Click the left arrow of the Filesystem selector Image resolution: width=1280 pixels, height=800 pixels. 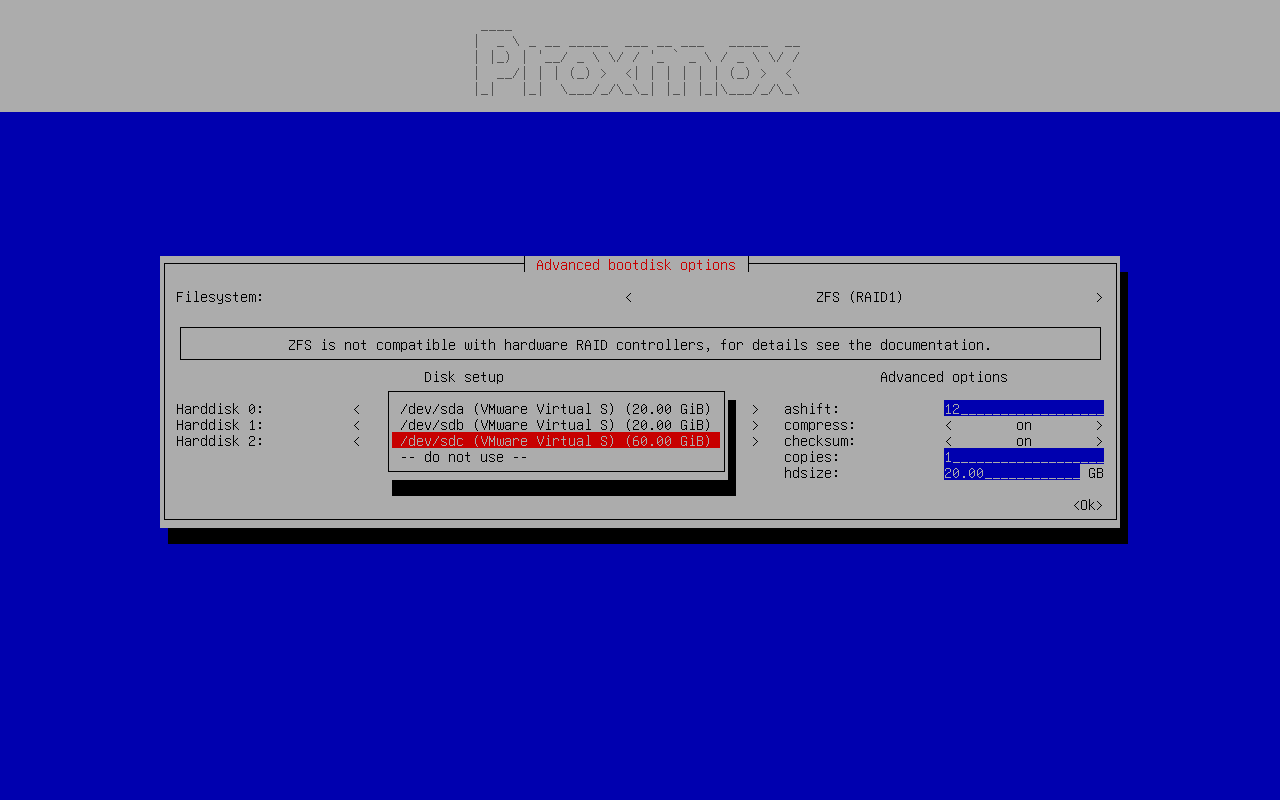coord(628,297)
